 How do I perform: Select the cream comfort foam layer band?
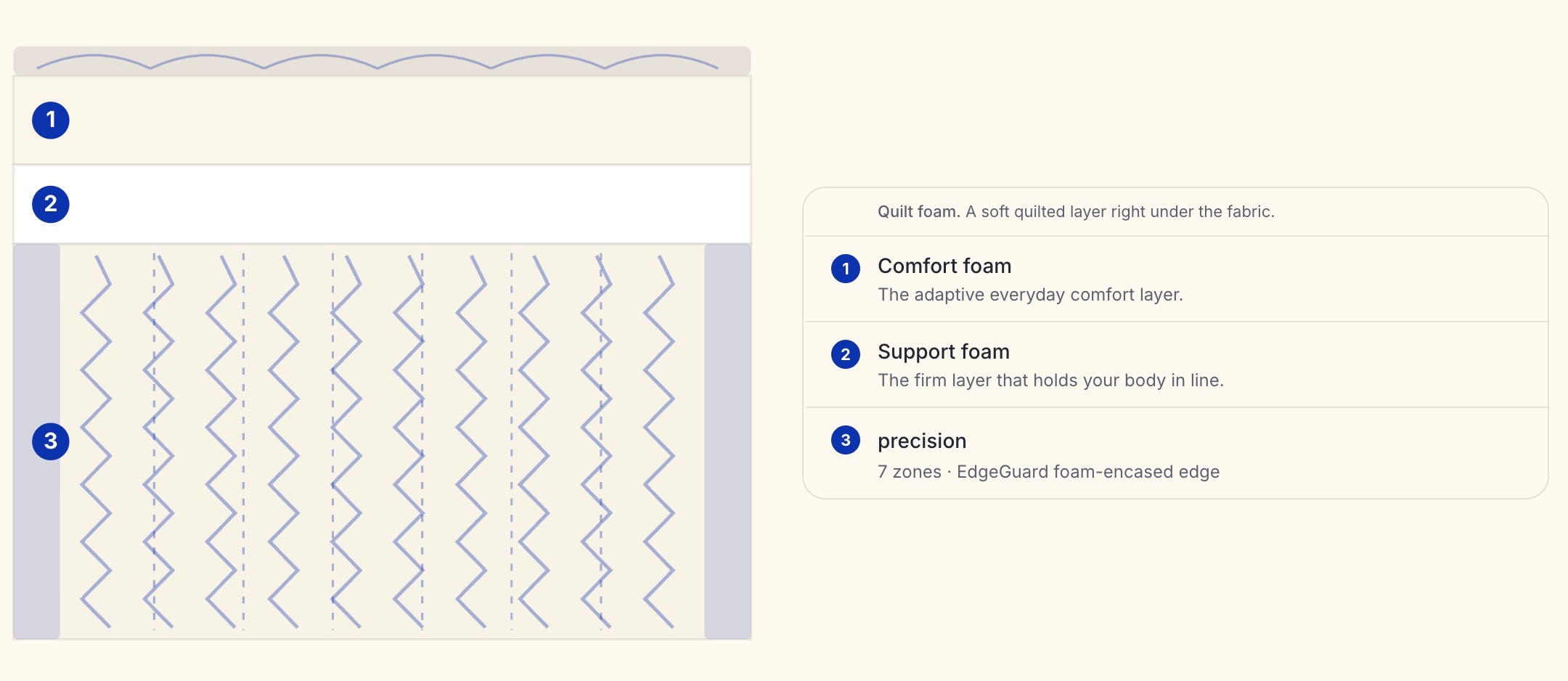(x=382, y=121)
